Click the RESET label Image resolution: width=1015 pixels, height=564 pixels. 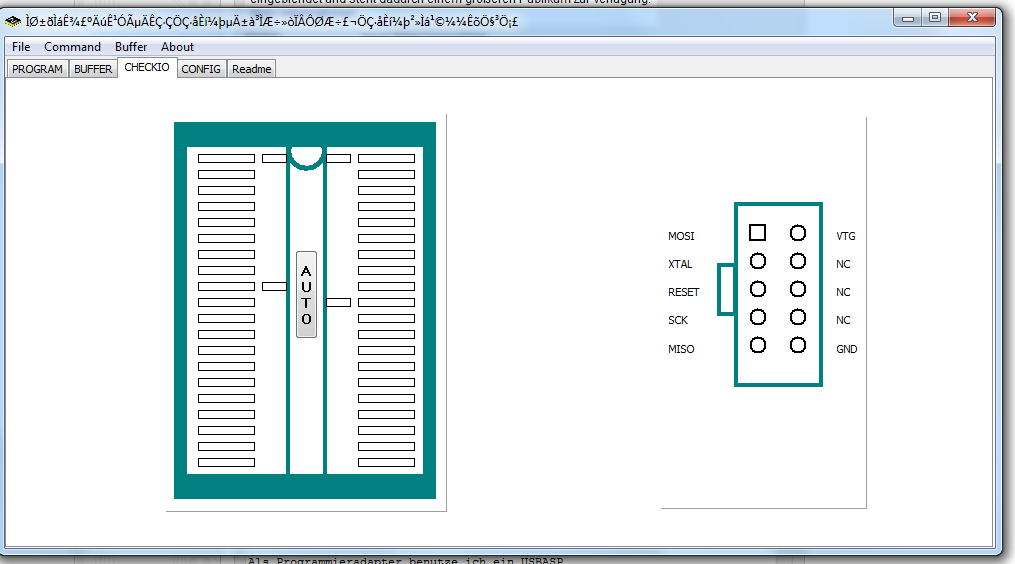click(x=684, y=292)
